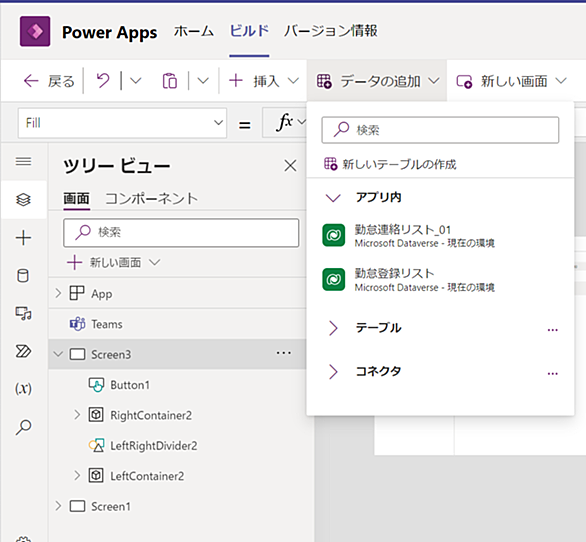
Task: Click the Search magnifier icon in left sidebar
Action: 23,427
